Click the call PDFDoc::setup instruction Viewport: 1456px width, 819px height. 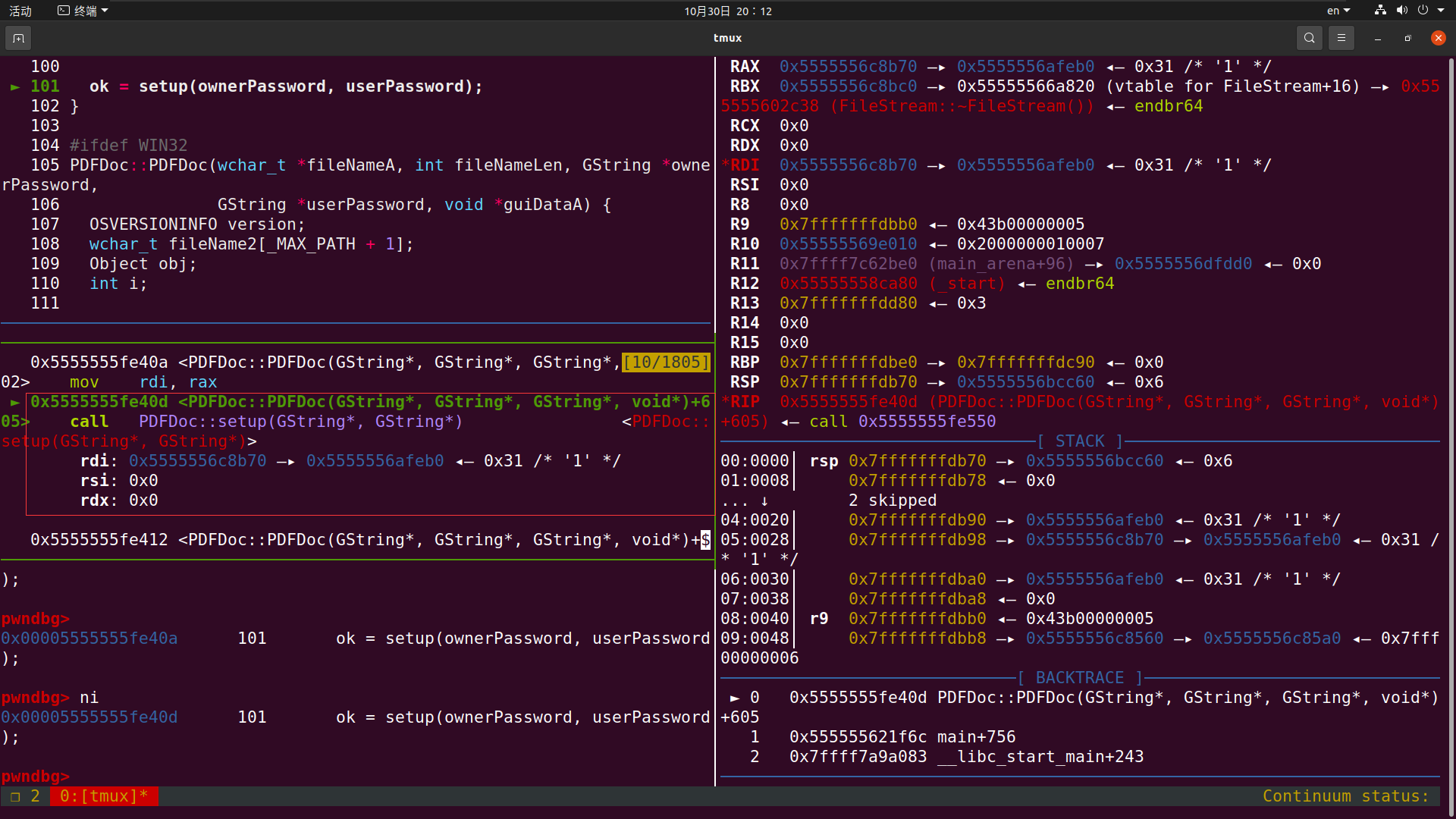pos(266,422)
